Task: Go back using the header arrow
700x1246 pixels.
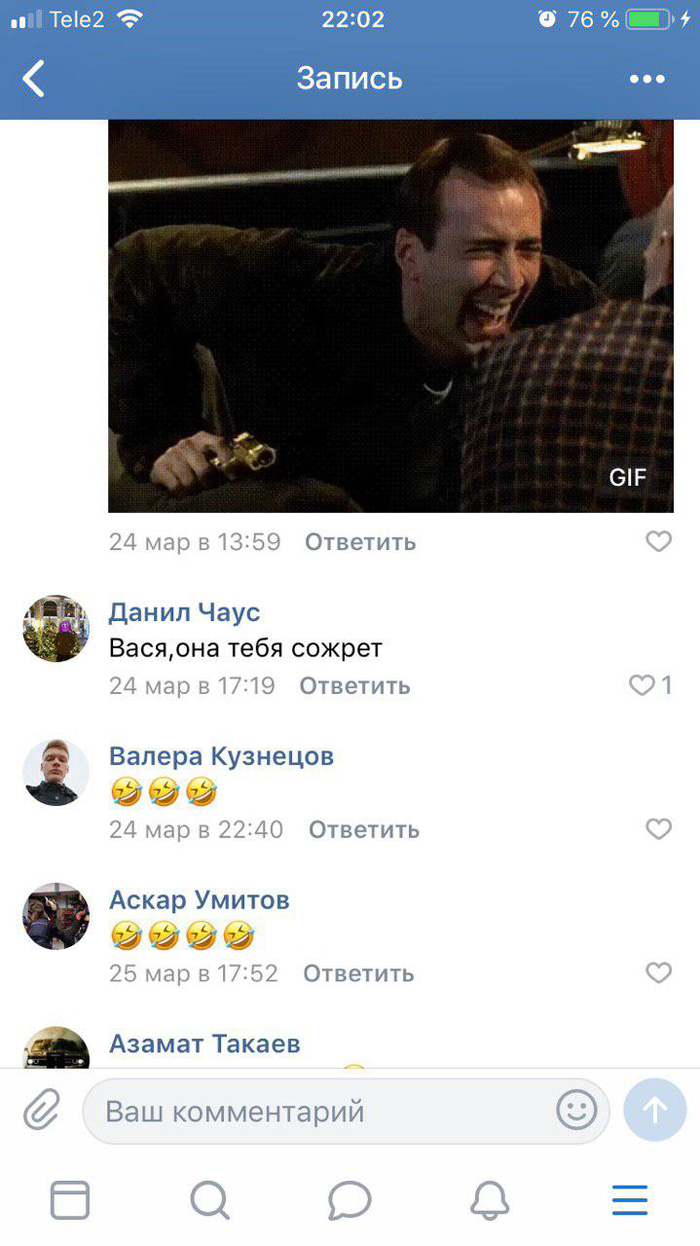Action: tap(34, 78)
